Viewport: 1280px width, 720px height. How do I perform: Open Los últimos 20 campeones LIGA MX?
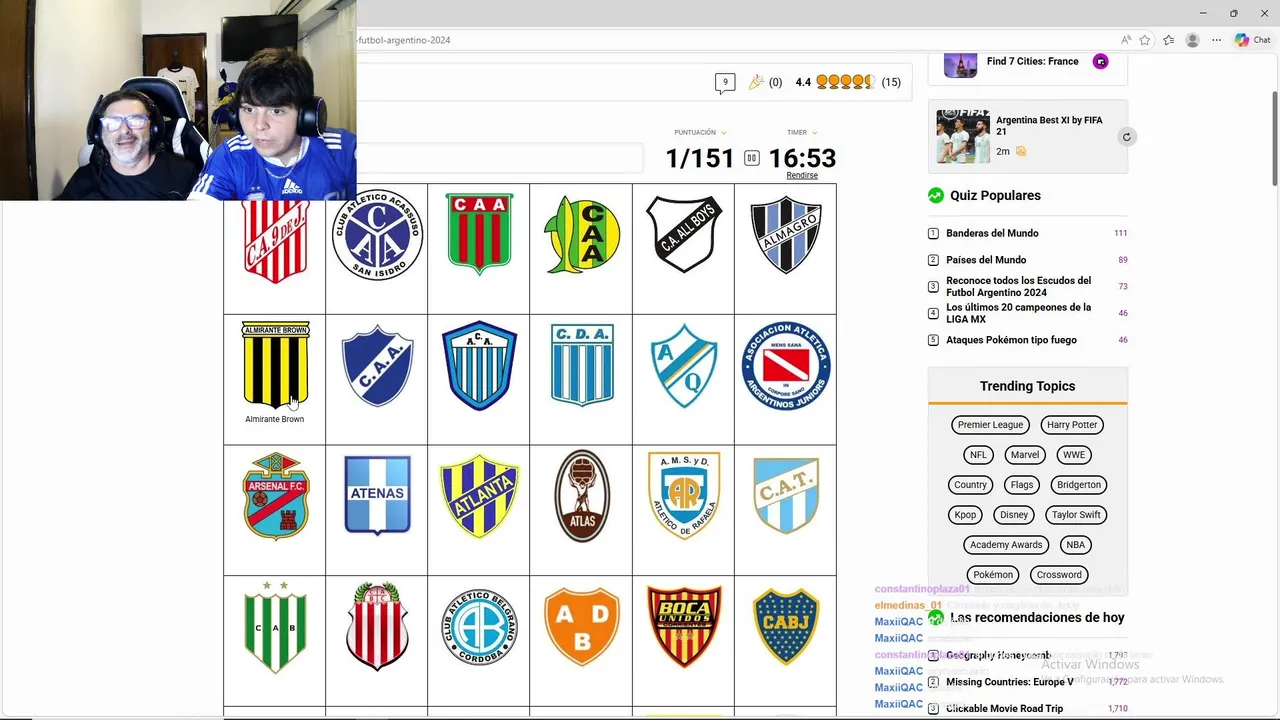coord(1018,313)
